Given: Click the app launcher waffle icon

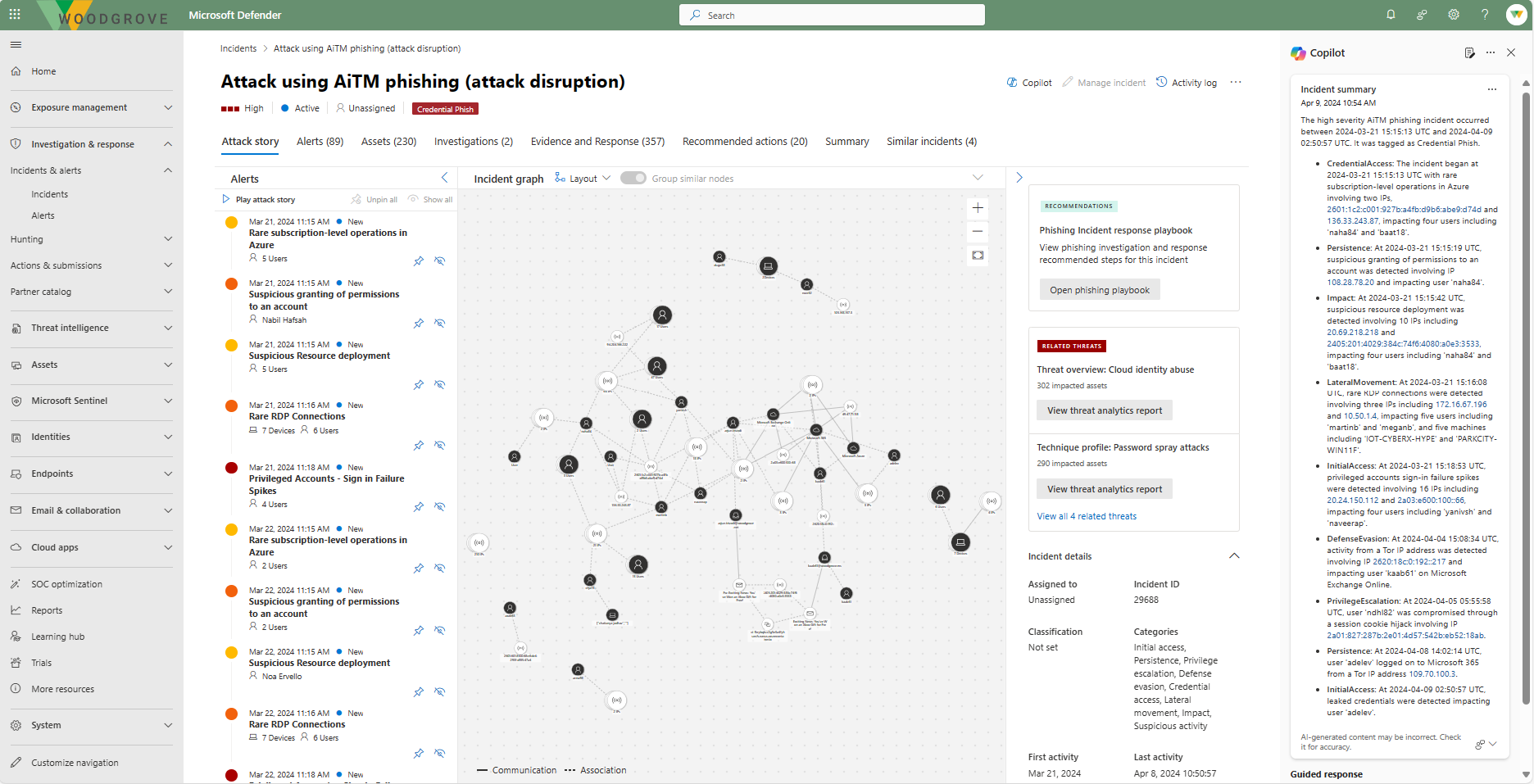Looking at the screenshot, I should point(15,14).
